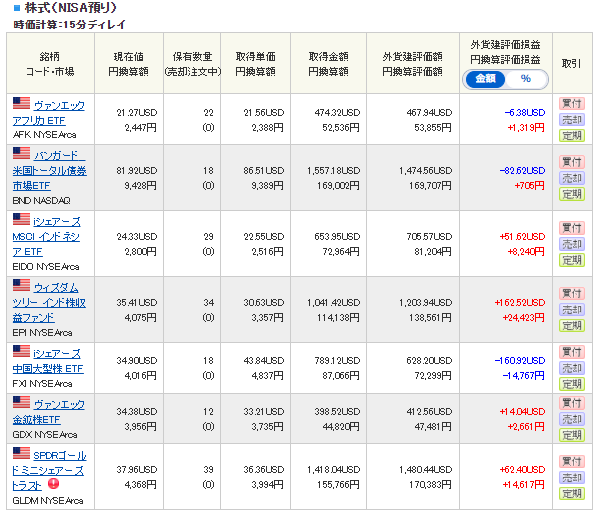Click 取得単価 column header
595x510 pixels.
[255, 63]
